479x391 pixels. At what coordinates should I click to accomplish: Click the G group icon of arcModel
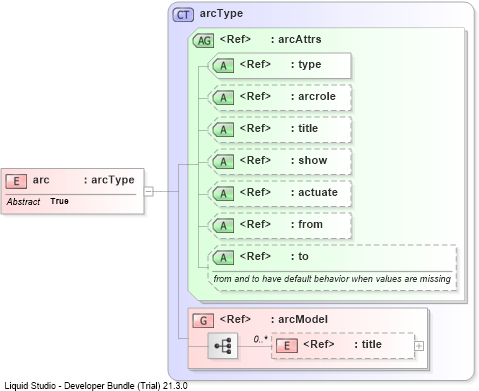[x=203, y=321]
